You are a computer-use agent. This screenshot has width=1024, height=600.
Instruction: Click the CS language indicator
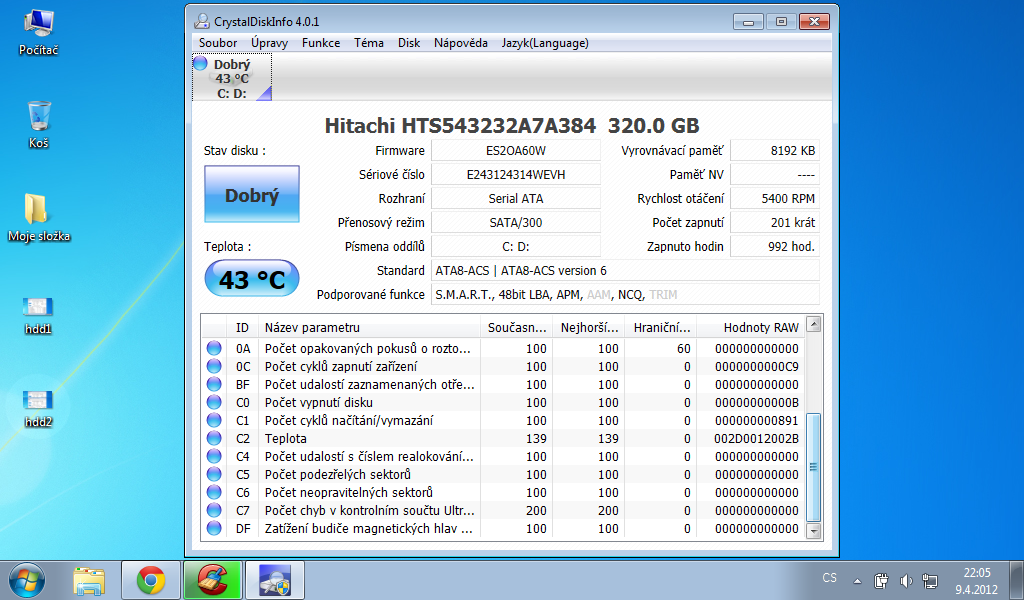pos(829,578)
